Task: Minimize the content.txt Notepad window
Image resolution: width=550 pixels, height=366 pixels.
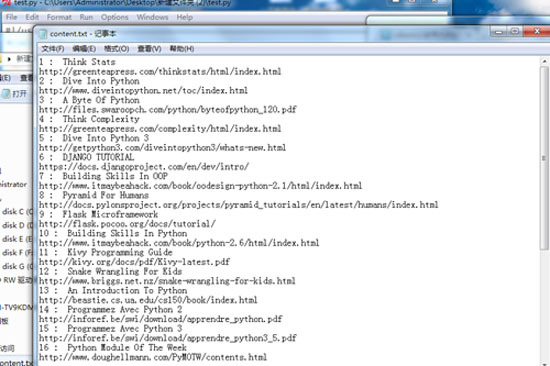Action: click(x=498, y=32)
